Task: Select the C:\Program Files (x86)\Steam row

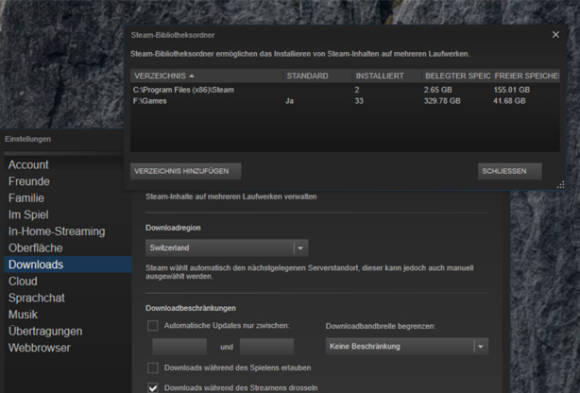Action: pyautogui.click(x=345, y=90)
